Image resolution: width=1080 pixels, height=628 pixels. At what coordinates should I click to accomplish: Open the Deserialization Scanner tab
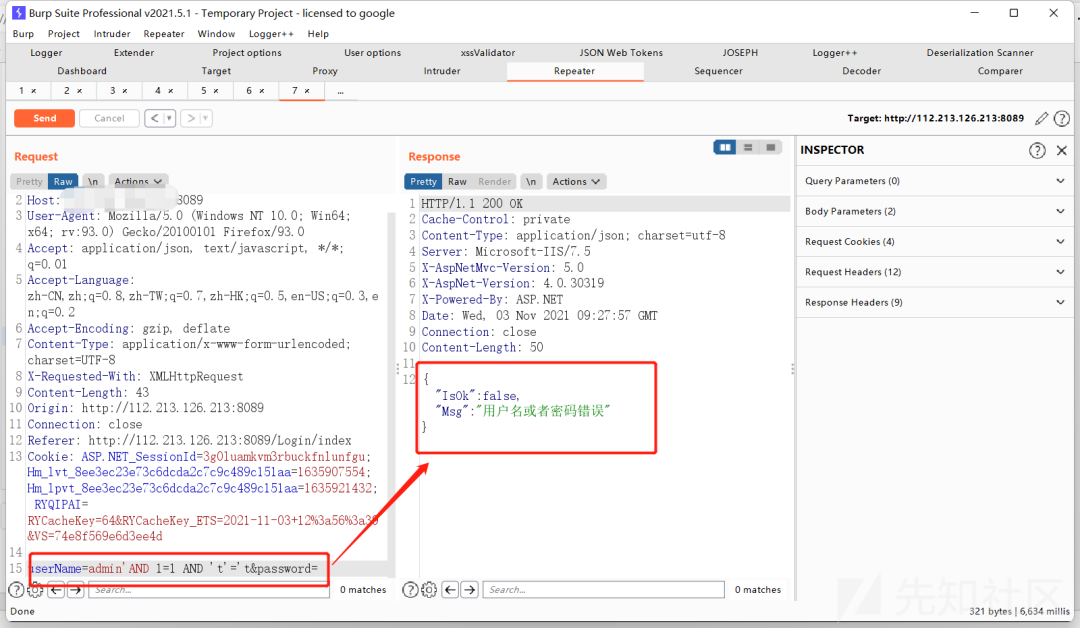pyautogui.click(x=980, y=52)
